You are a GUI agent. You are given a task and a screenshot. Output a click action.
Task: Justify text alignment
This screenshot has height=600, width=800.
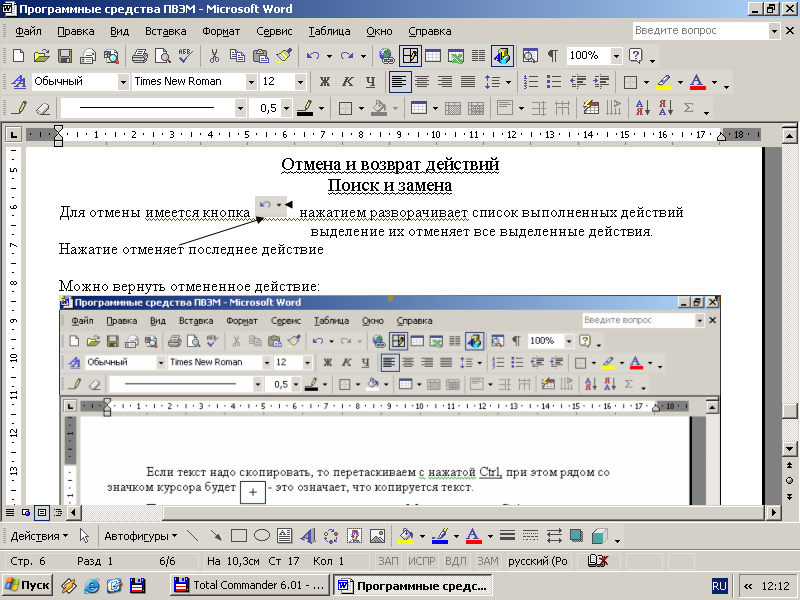coord(468,82)
